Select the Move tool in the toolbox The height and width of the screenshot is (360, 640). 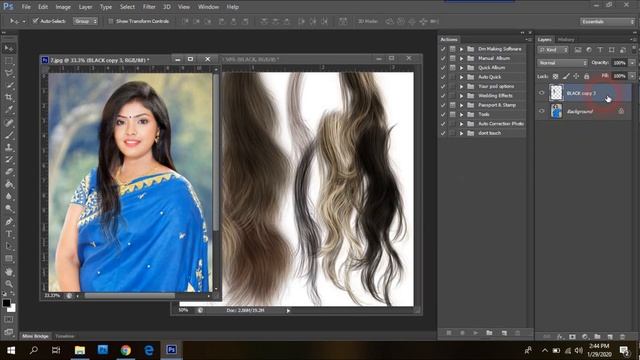tap(9, 48)
